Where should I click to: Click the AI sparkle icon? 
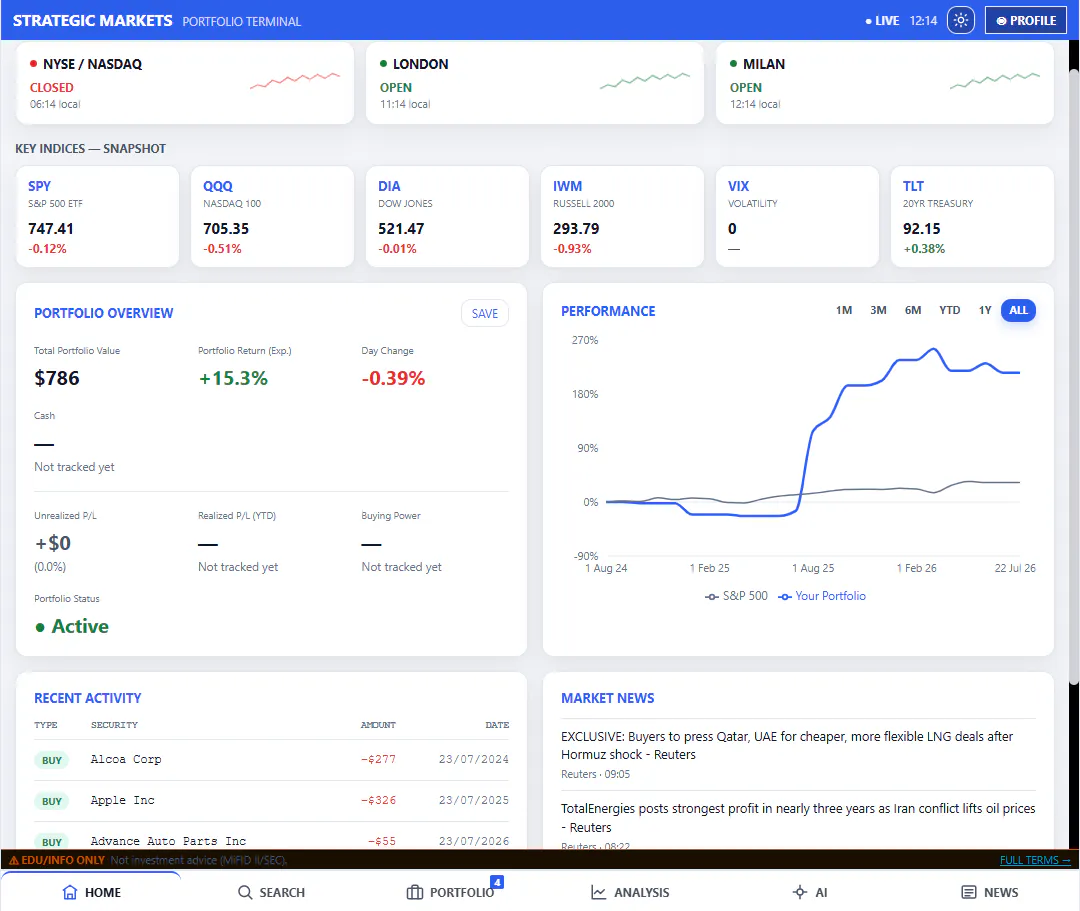point(799,892)
